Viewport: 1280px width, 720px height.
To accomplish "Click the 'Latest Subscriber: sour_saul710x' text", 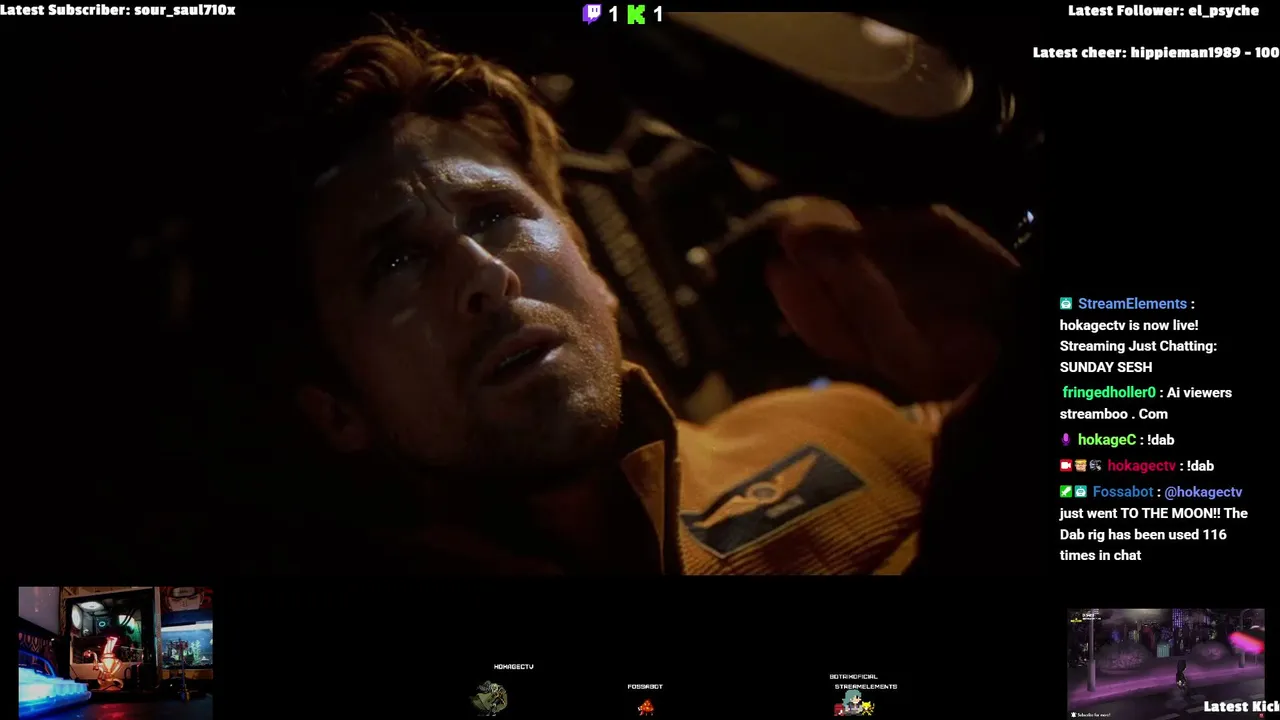I will point(118,10).
